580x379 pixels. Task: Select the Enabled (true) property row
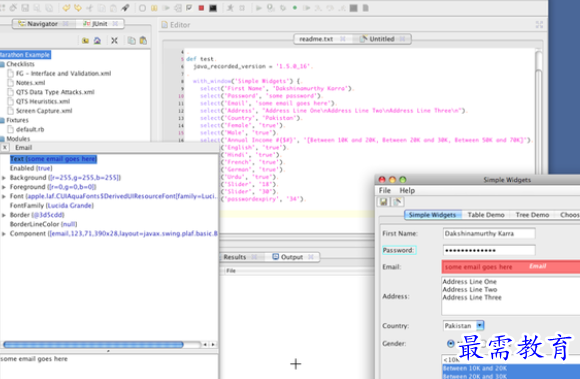pyautogui.click(x=31, y=168)
